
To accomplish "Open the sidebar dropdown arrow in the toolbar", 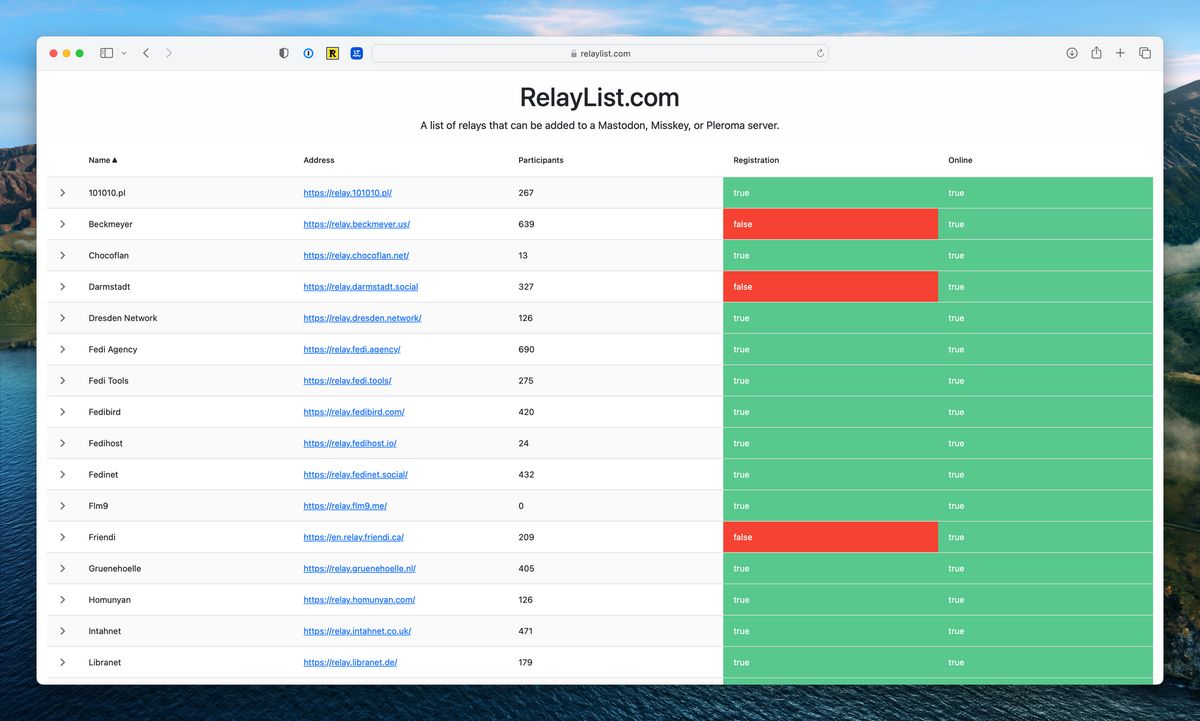I will [x=124, y=53].
